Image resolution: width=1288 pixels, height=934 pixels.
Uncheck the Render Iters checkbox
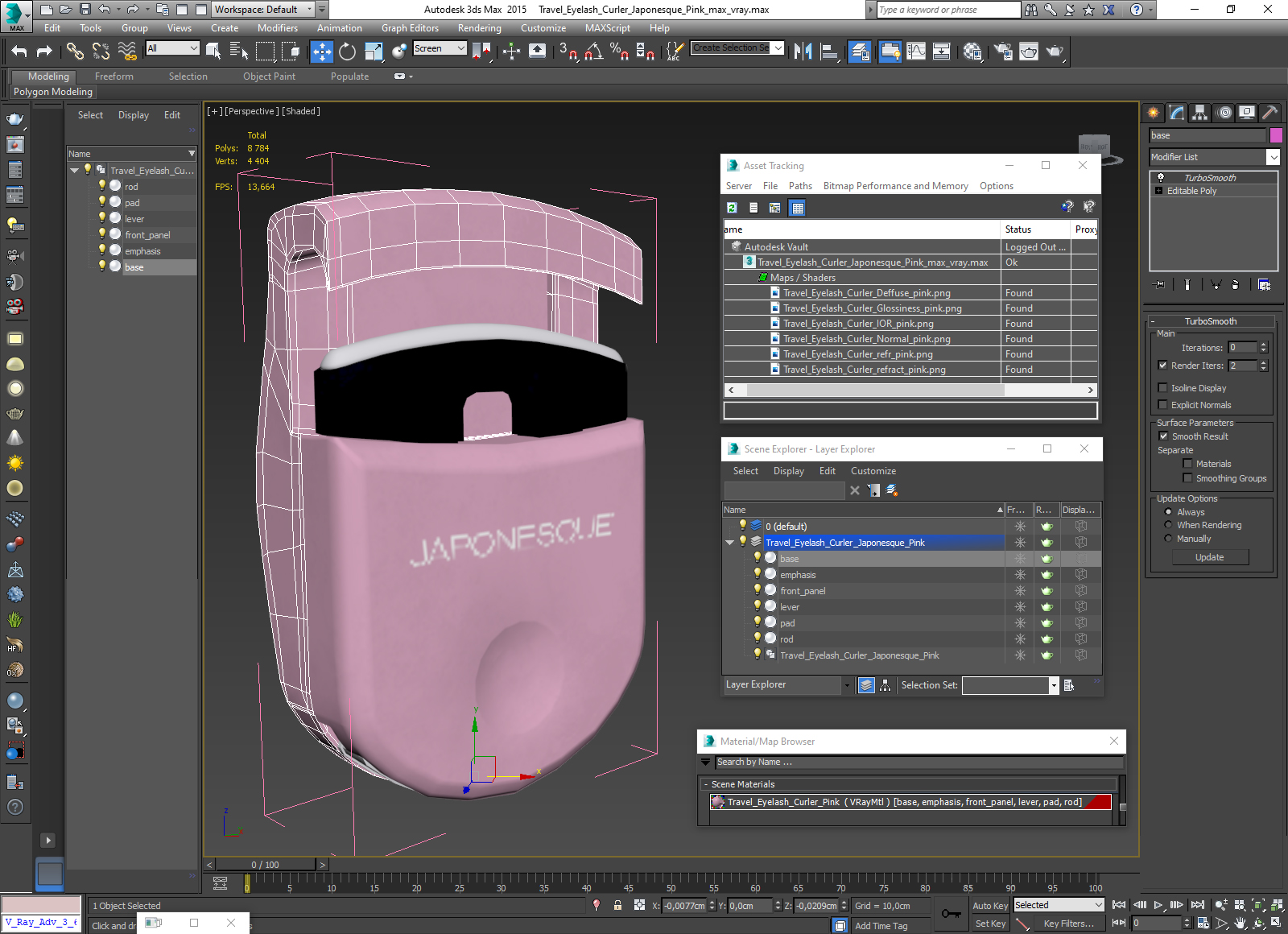click(1162, 366)
